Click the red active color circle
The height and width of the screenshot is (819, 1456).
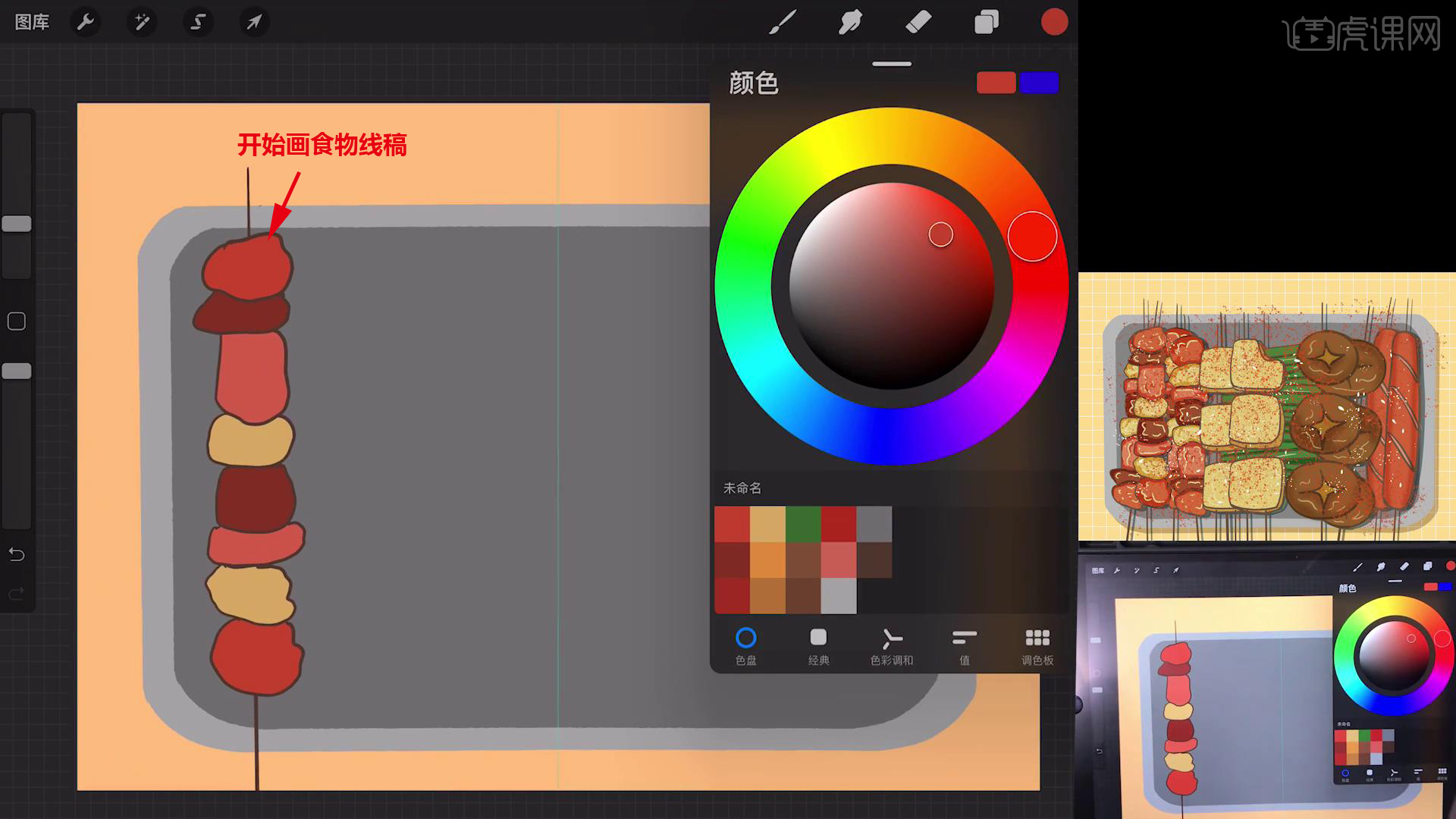tap(1054, 22)
